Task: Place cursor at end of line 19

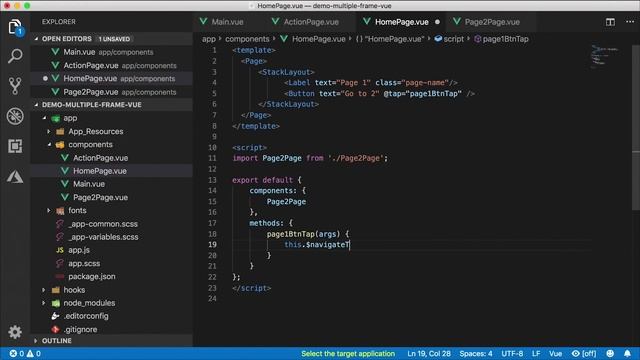Action: coord(350,245)
